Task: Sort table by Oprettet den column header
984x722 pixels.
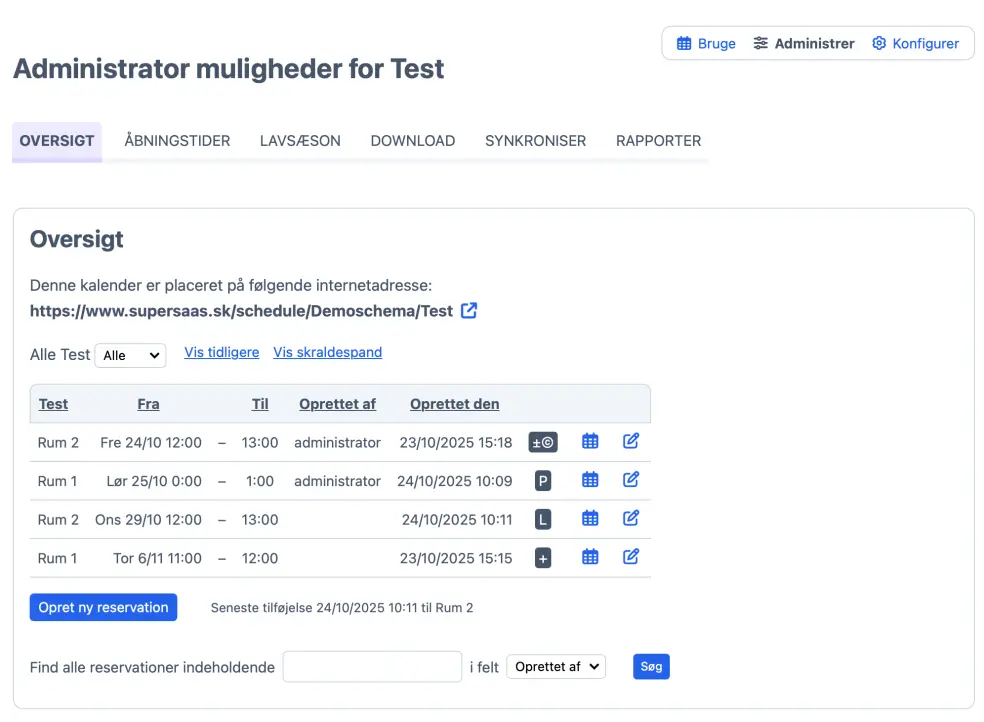Action: (x=454, y=404)
